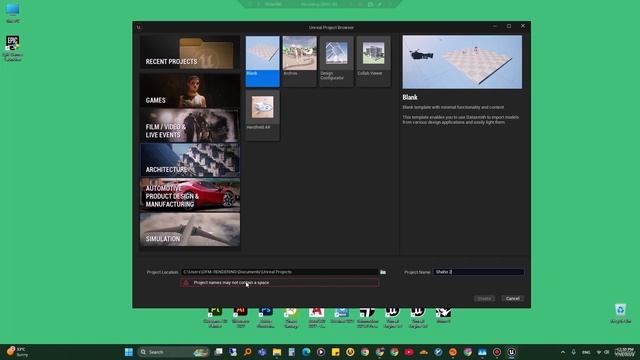Screen dimensions: 640x360
Task: Click the Project Location path field
Action: (280, 272)
